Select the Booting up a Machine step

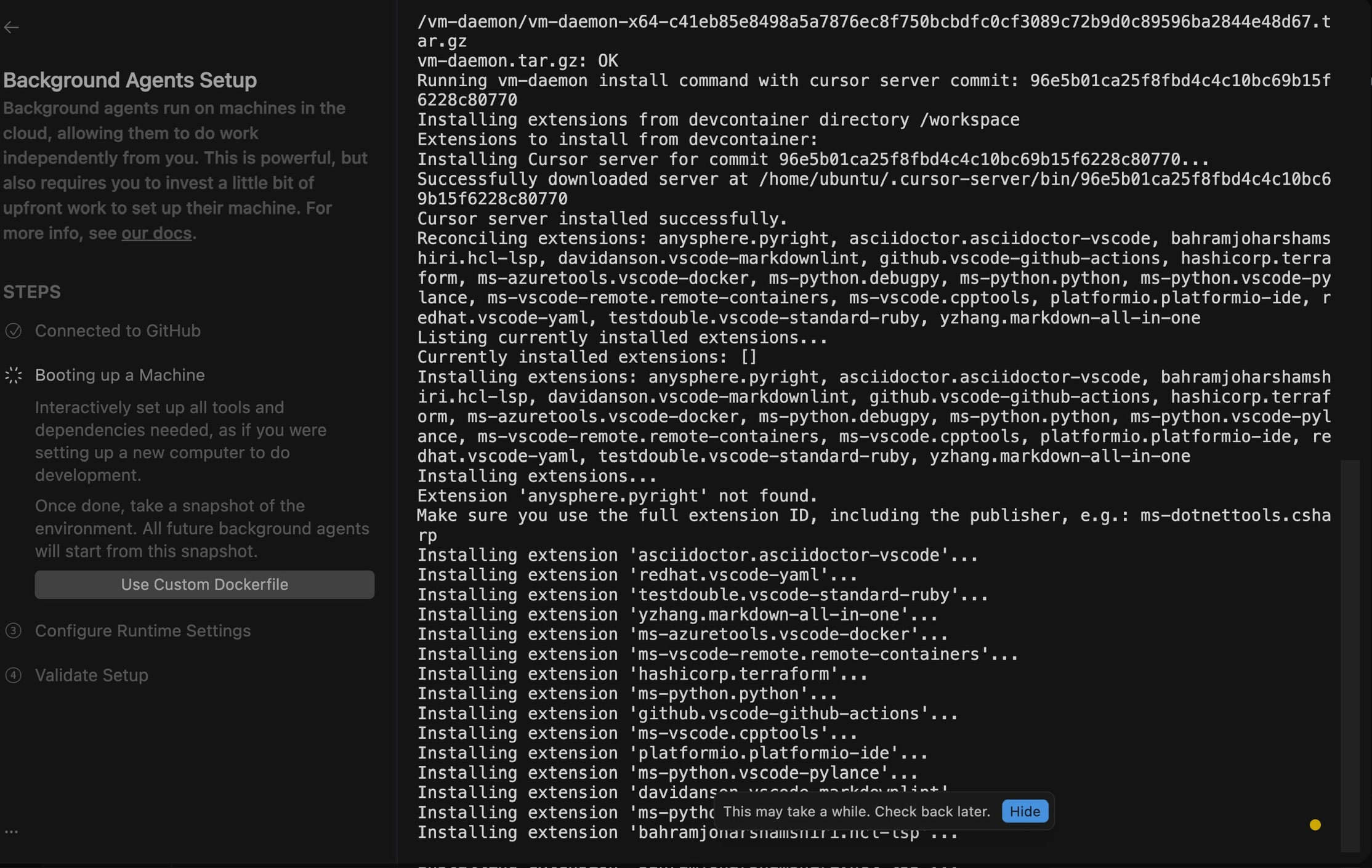click(x=119, y=375)
